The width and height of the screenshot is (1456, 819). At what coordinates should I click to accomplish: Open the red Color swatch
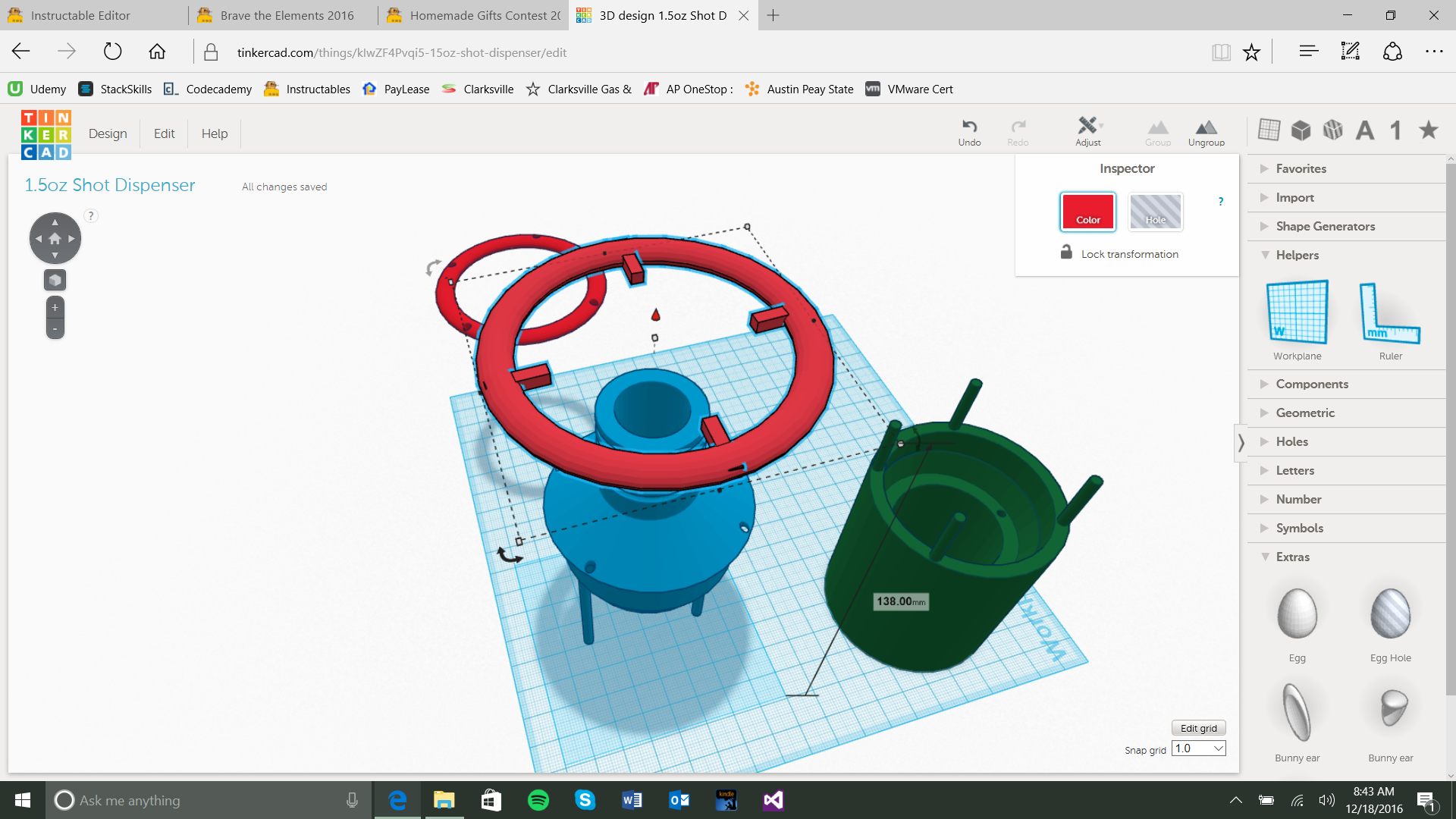click(1087, 212)
